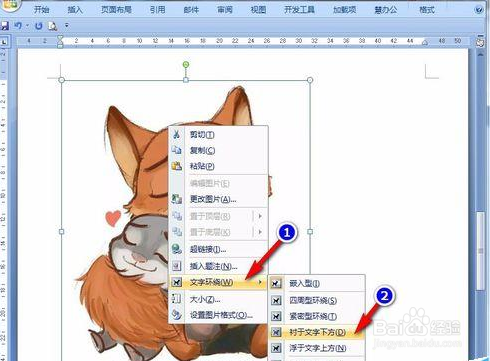Choose 剪切(T) from the context menu

218,135
